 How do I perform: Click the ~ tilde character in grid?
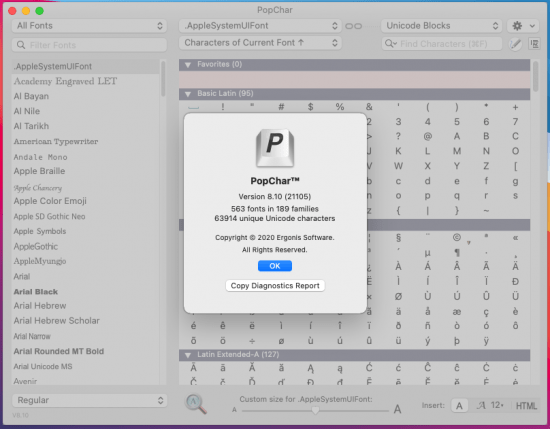[x=486, y=210]
